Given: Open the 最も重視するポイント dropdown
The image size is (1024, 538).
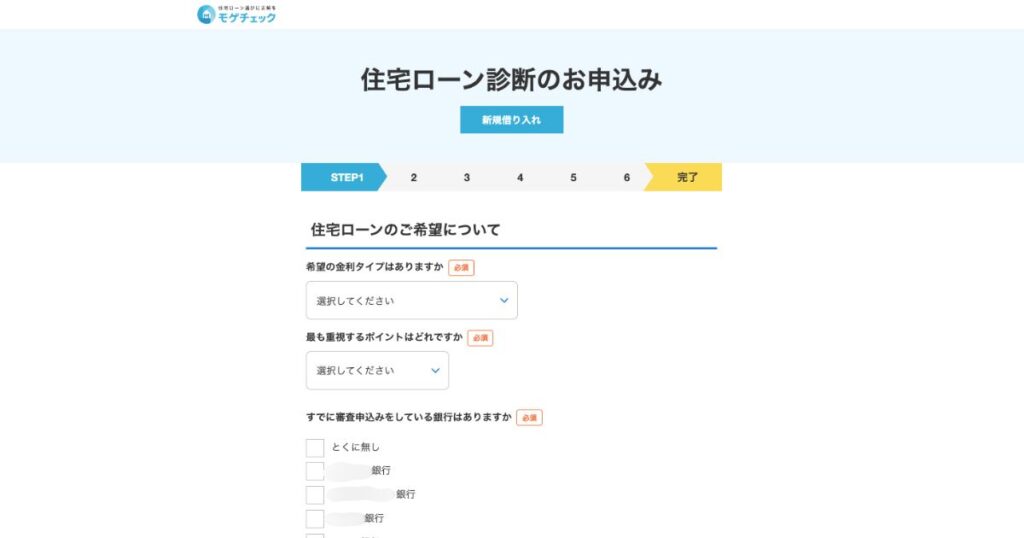Looking at the screenshot, I should pyautogui.click(x=377, y=370).
